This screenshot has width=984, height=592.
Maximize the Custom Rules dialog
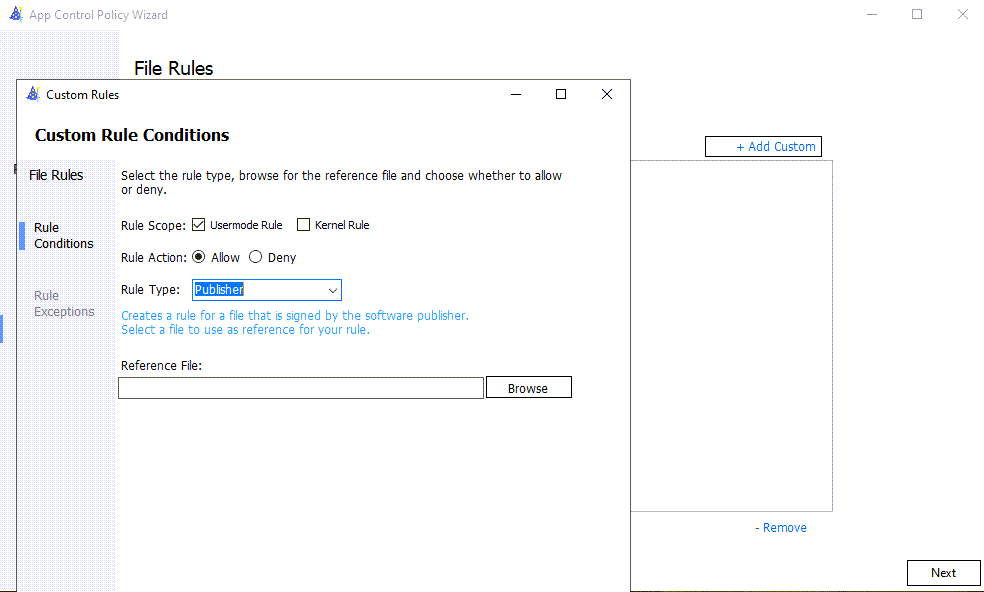tap(560, 94)
